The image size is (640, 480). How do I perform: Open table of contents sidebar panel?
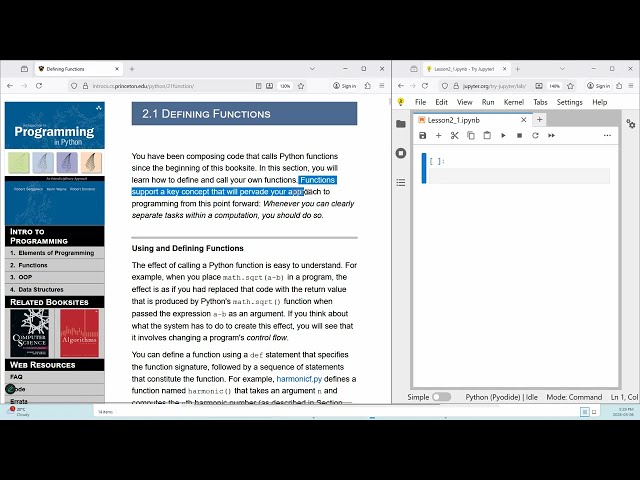tap(401, 182)
